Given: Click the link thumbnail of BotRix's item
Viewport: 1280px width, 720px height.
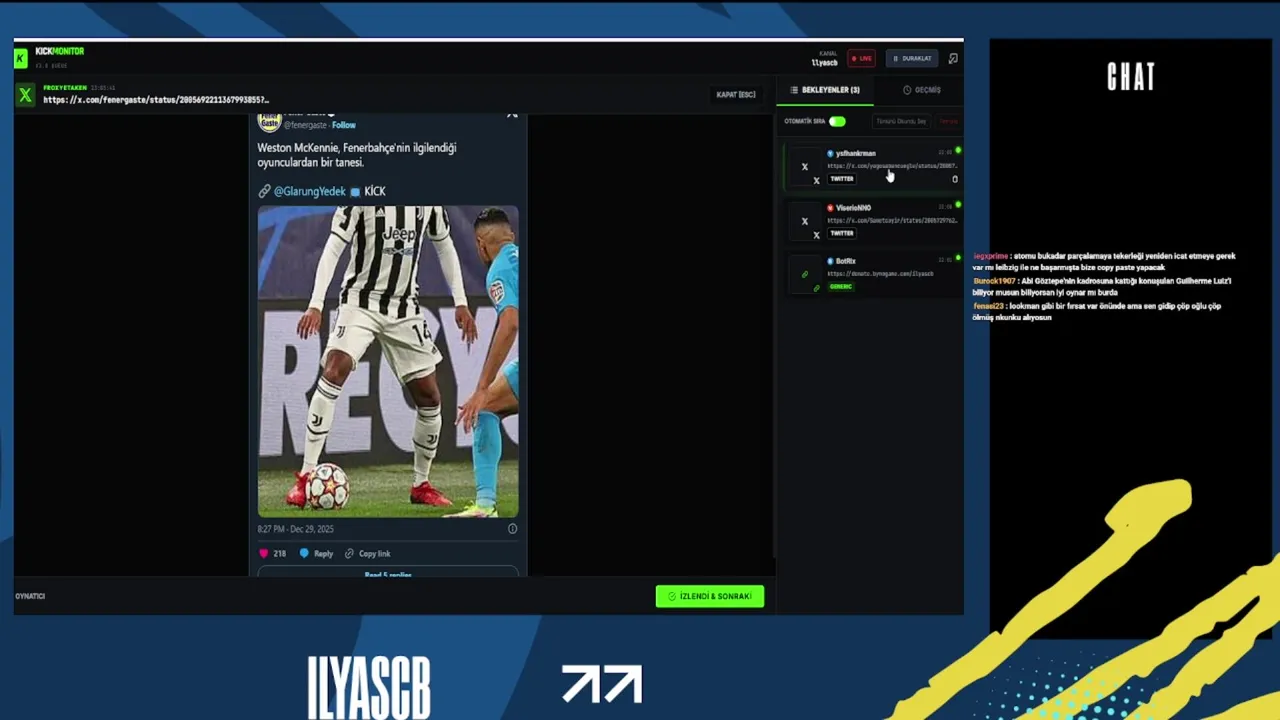Looking at the screenshot, I should click(805, 274).
